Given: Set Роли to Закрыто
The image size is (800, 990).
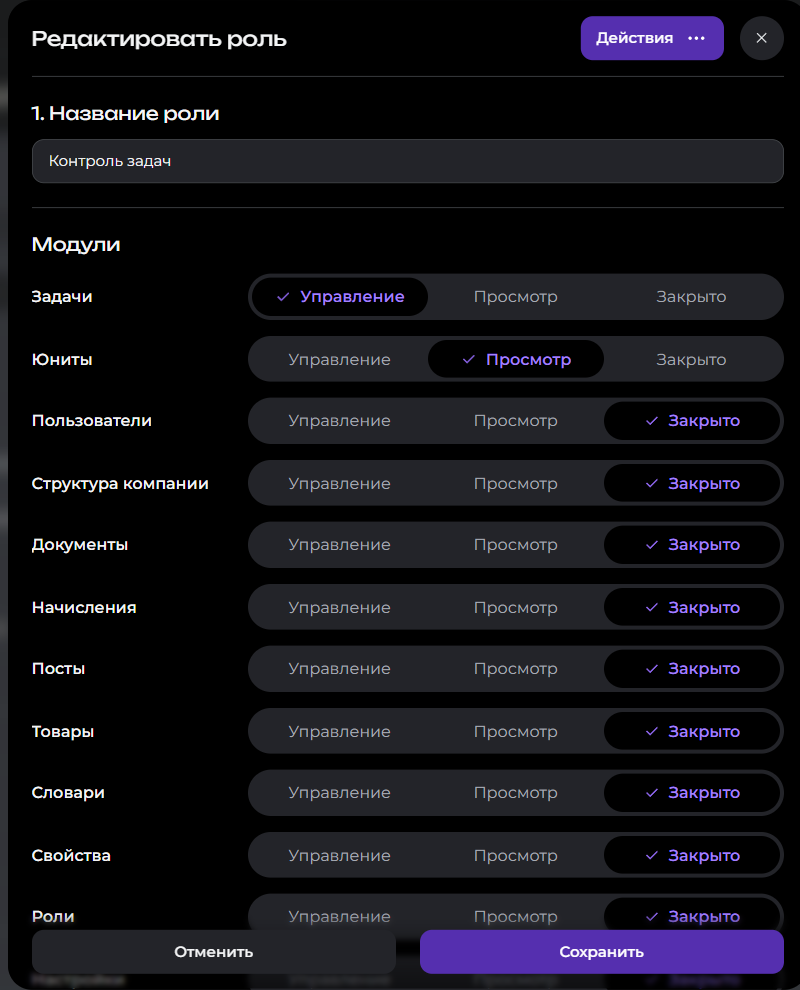Looking at the screenshot, I should coord(691,916).
